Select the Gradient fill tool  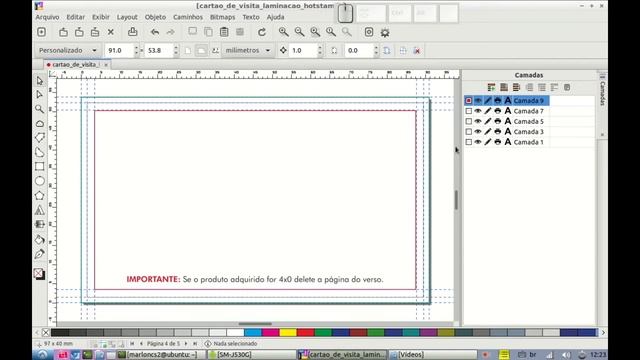coord(40,224)
